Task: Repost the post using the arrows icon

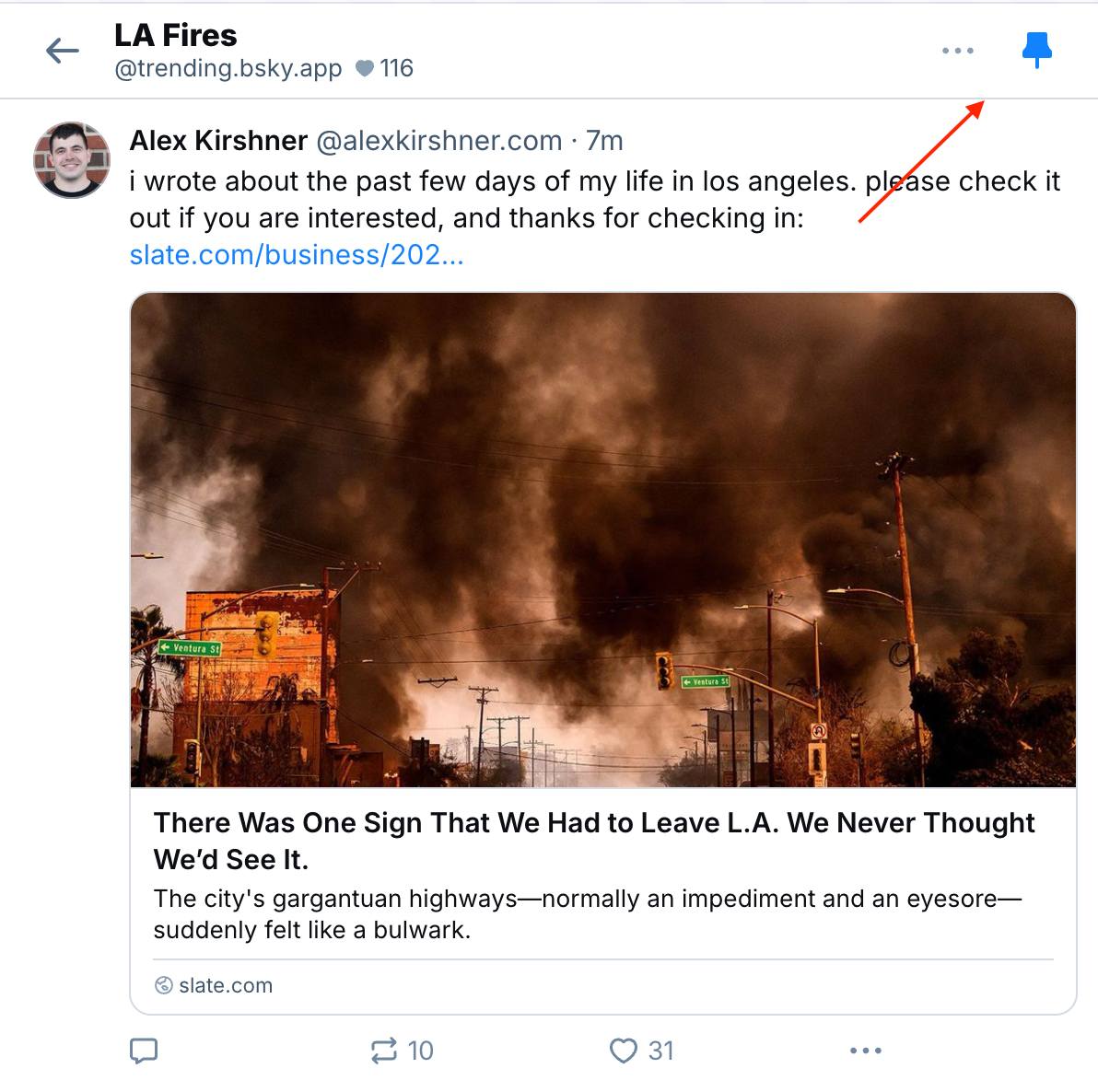Action: click(384, 1051)
